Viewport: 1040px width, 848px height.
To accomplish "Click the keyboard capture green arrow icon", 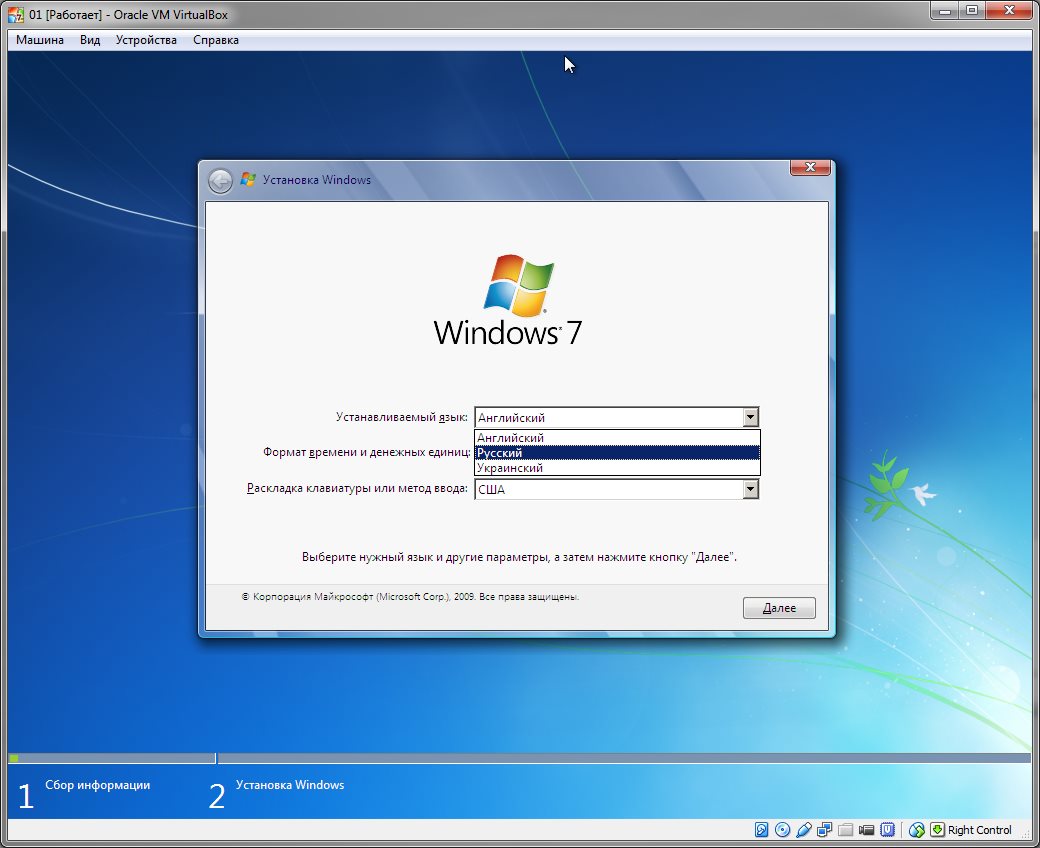I will [937, 830].
